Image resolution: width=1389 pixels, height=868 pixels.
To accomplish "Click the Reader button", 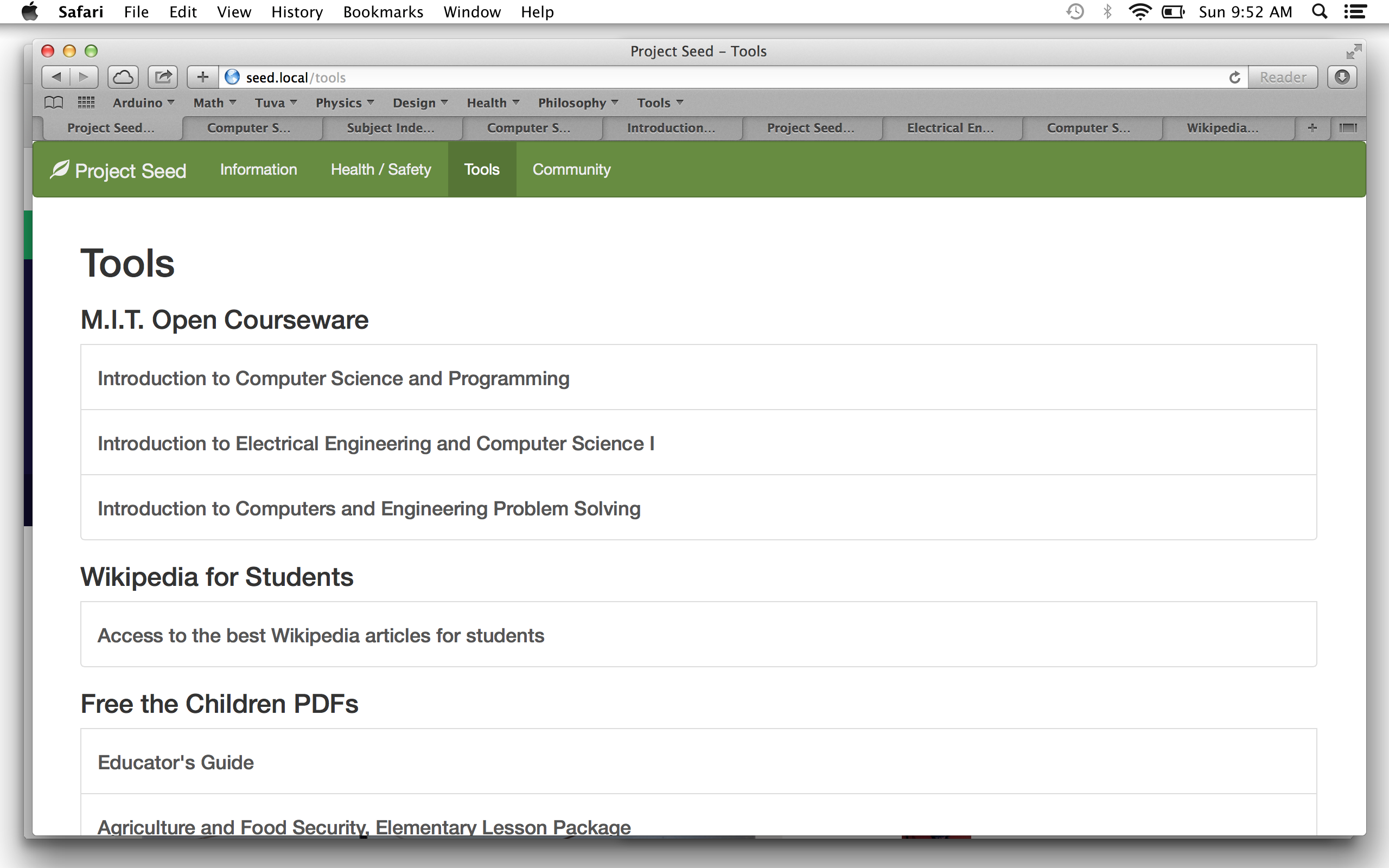I will tap(1283, 78).
